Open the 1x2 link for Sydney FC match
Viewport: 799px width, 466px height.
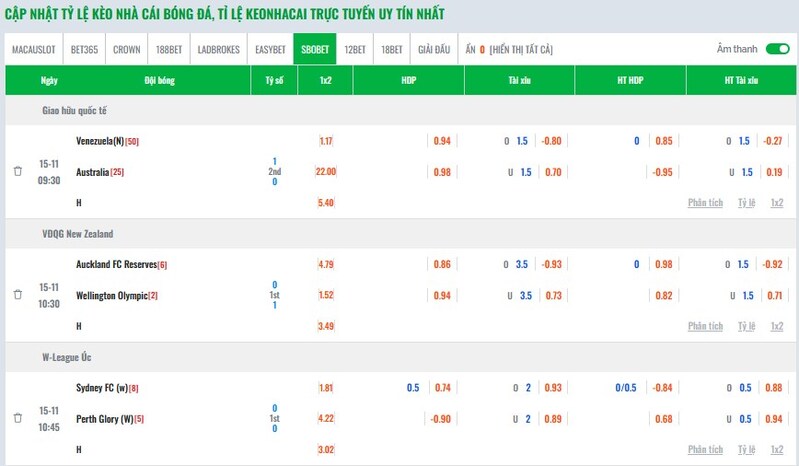(x=777, y=449)
